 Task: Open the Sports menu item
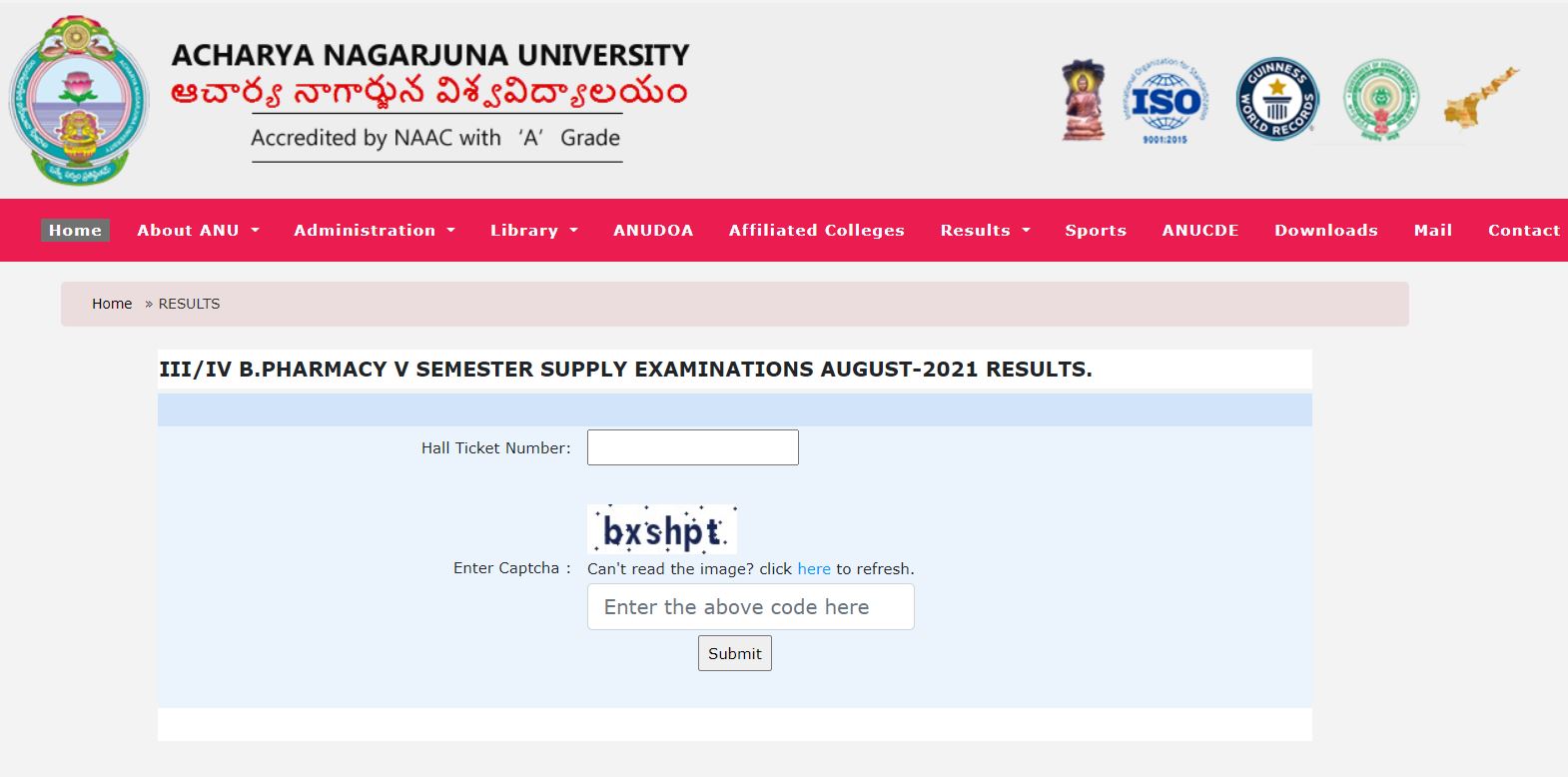click(1096, 230)
